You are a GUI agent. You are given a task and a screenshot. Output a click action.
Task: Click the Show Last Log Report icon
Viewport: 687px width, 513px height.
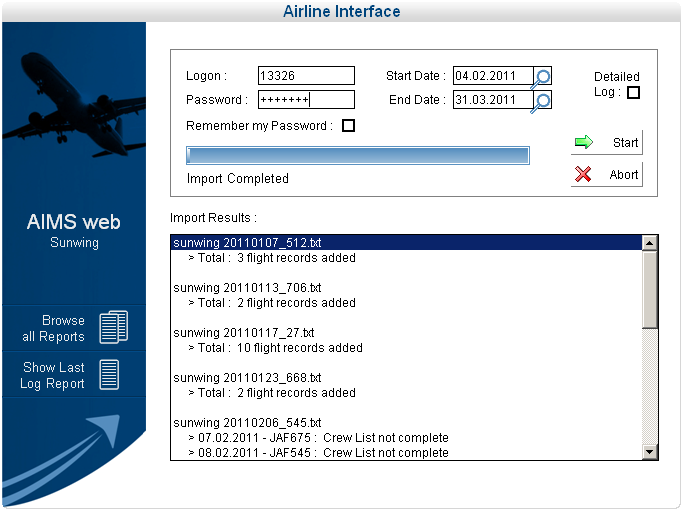click(x=109, y=375)
